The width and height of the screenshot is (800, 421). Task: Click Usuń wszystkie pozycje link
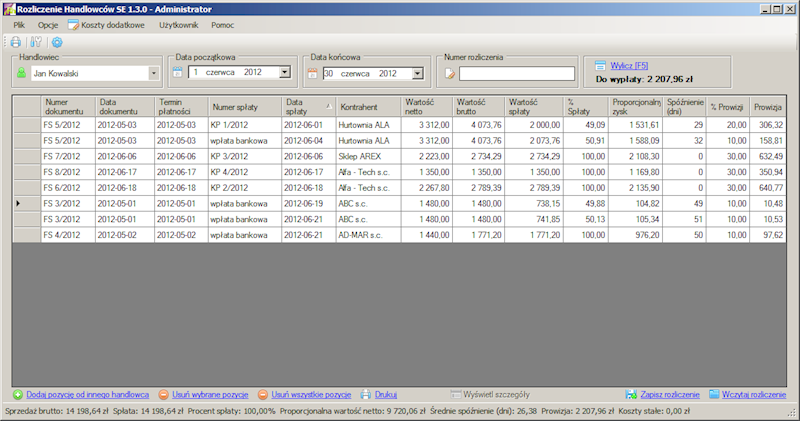tap(311, 394)
